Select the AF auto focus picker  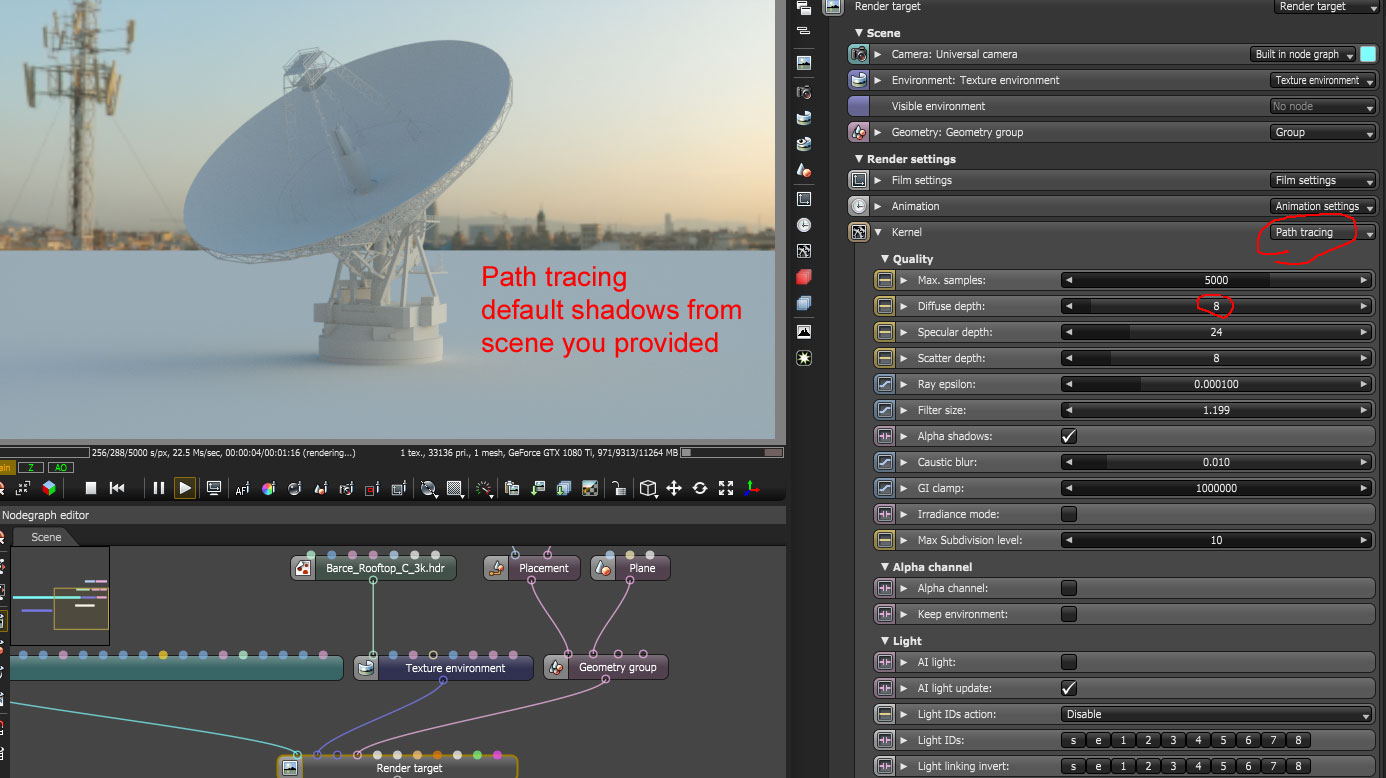coord(242,489)
